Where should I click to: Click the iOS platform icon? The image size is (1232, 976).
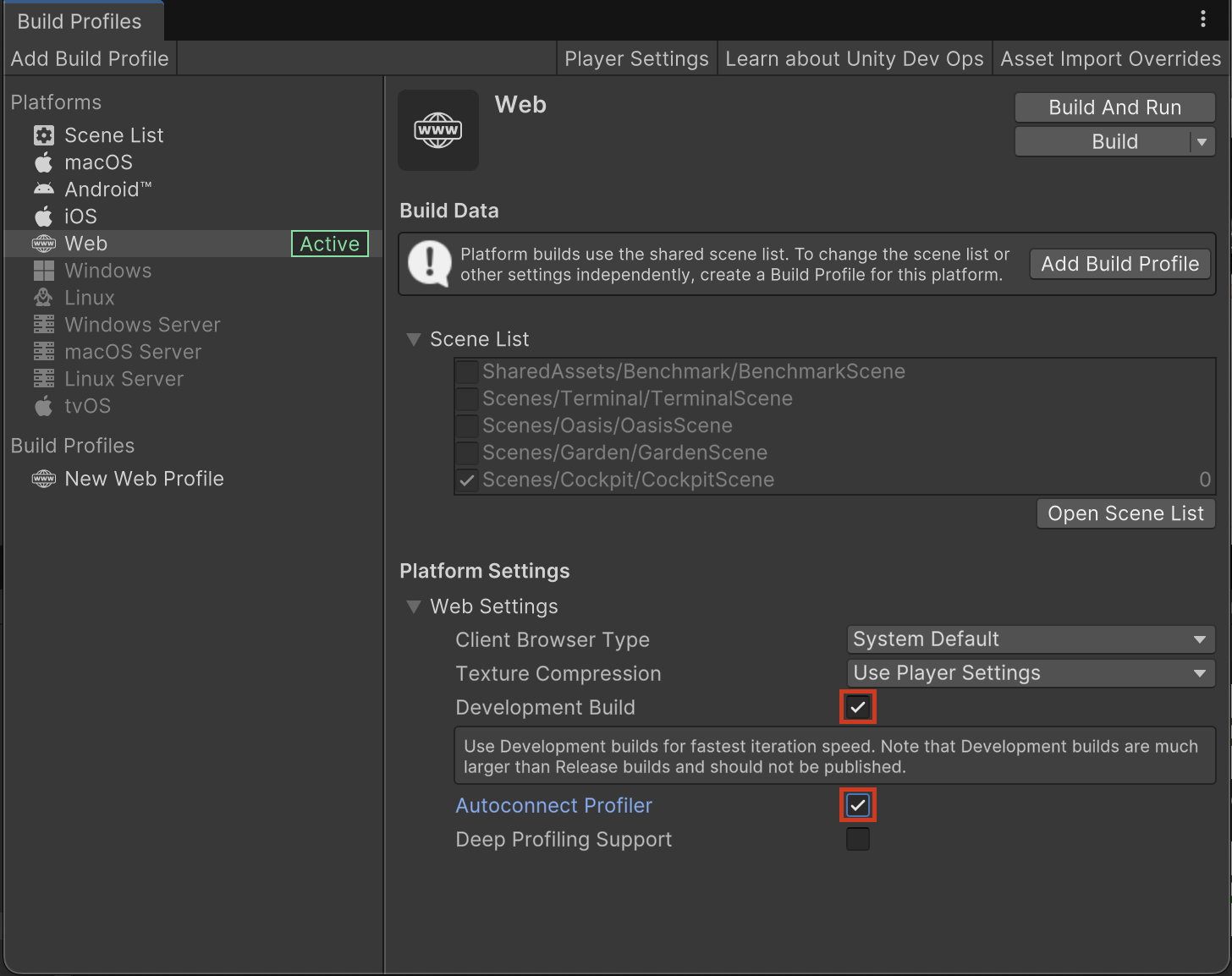coord(44,217)
